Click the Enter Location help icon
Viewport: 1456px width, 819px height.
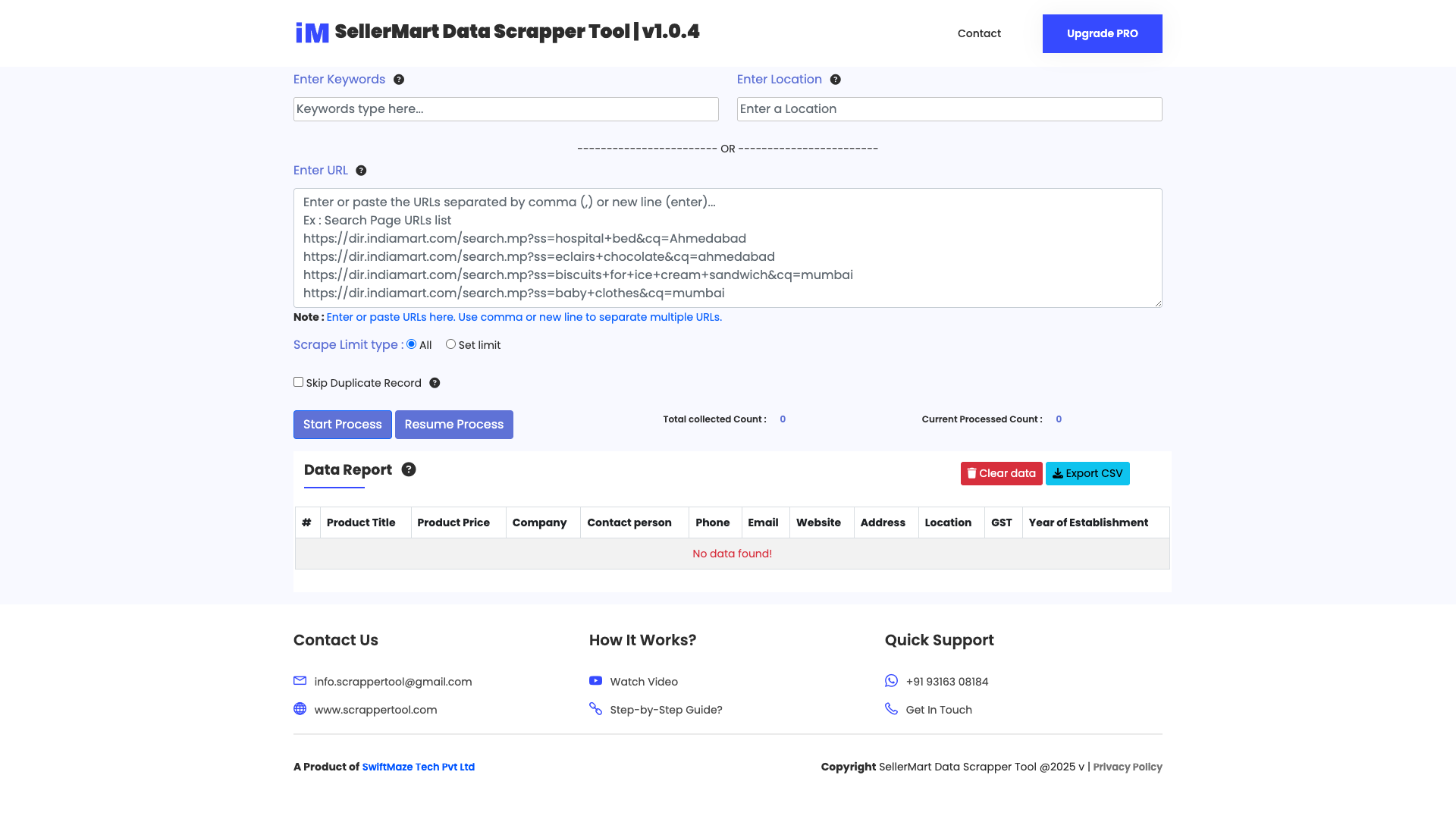(836, 79)
